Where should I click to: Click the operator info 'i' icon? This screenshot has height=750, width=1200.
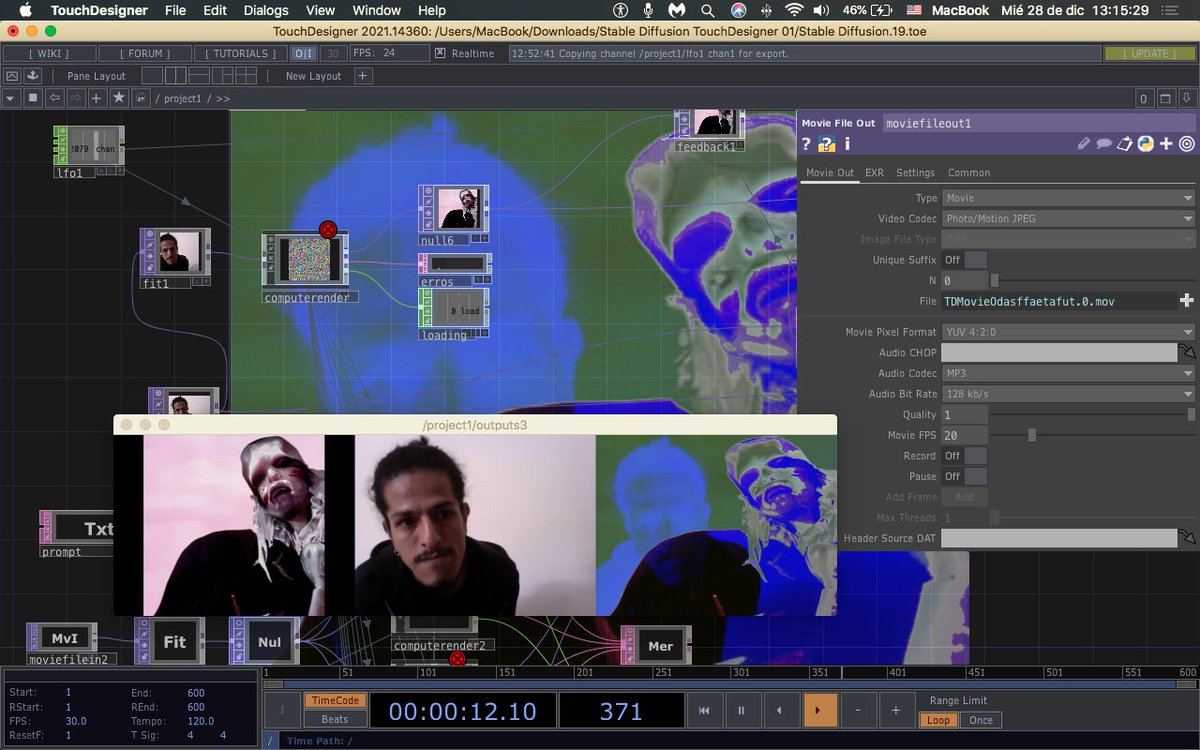[847, 144]
